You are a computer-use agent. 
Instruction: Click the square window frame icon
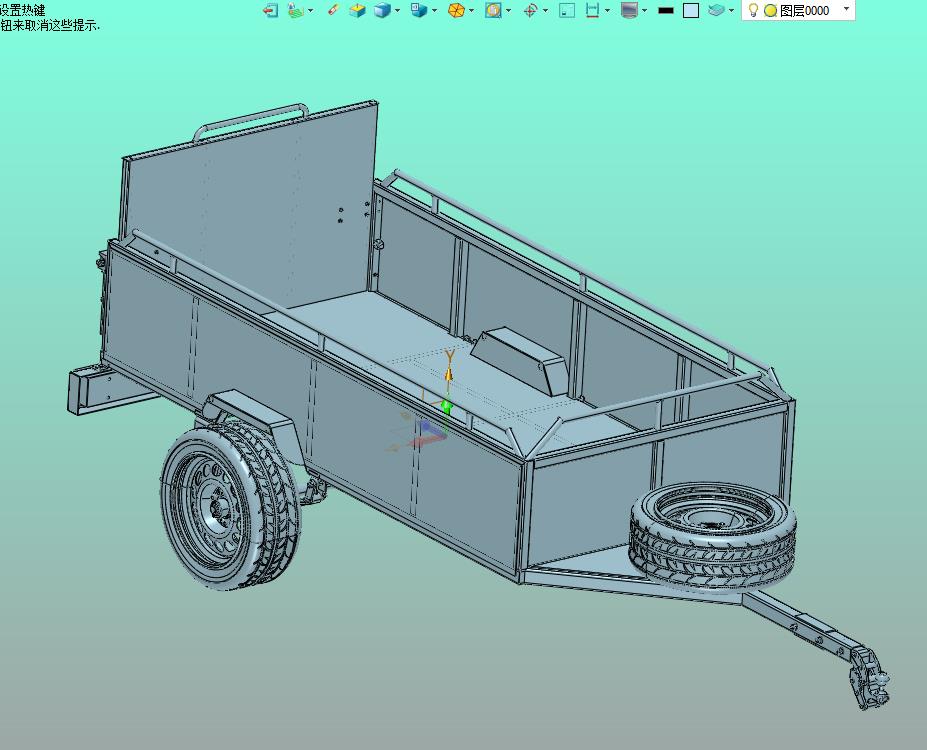(x=567, y=10)
